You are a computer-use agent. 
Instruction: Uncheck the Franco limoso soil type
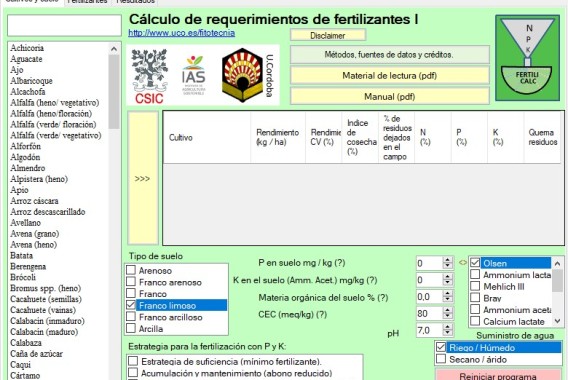click(x=131, y=305)
